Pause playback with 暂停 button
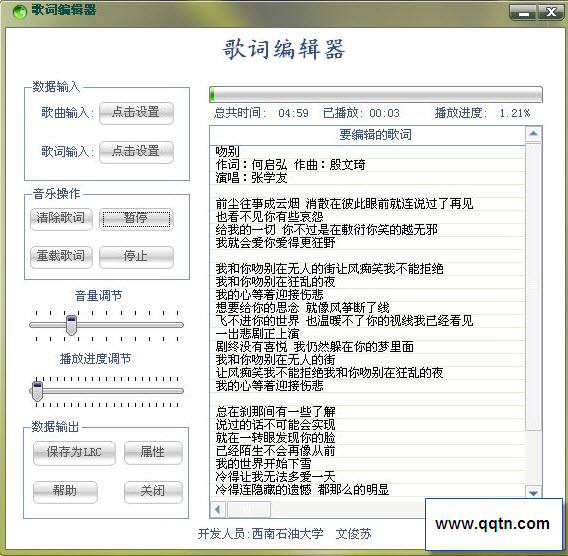Screen dimensions: 568x556 (136, 219)
